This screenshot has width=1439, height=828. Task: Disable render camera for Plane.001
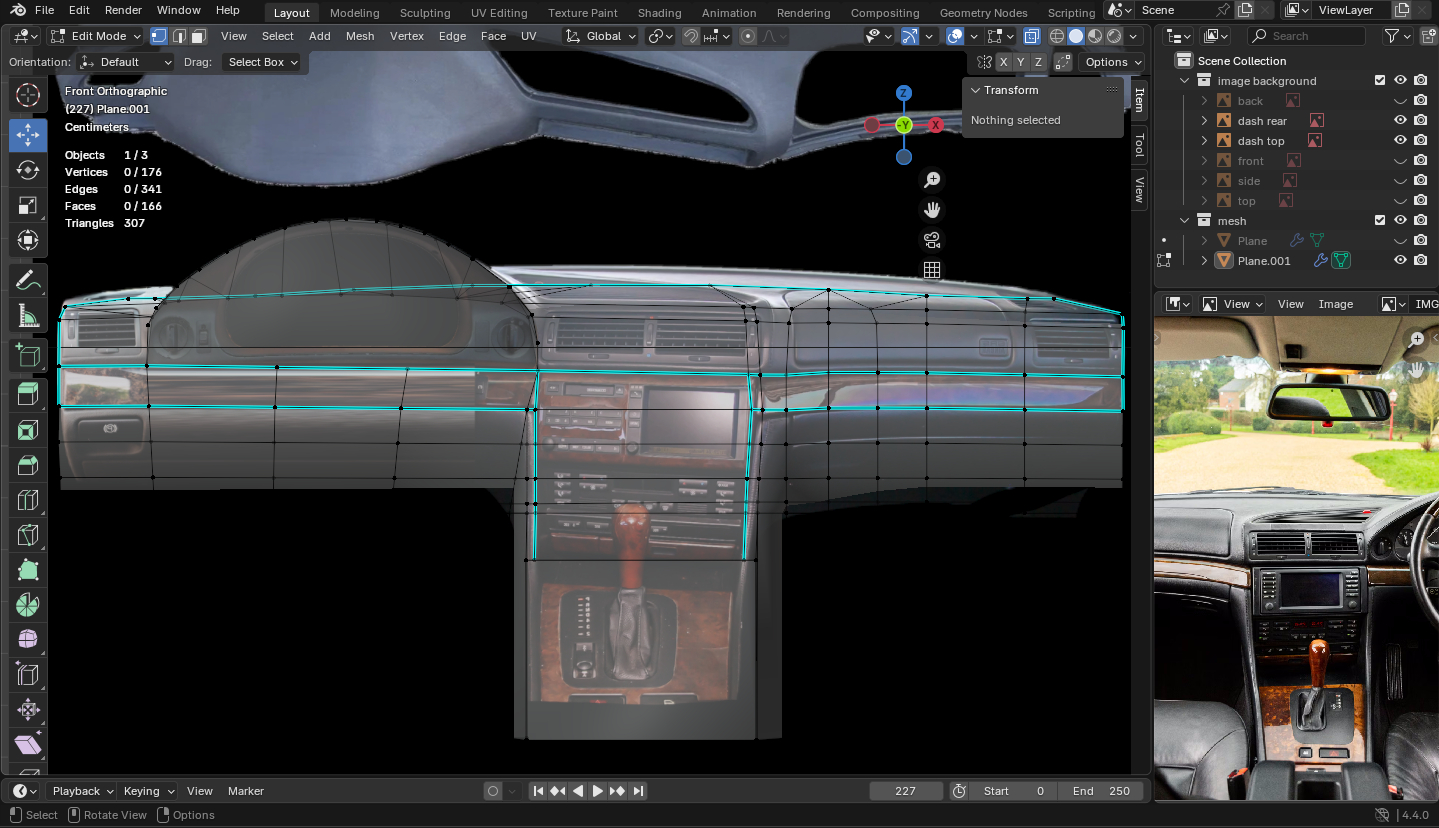[1420, 261]
